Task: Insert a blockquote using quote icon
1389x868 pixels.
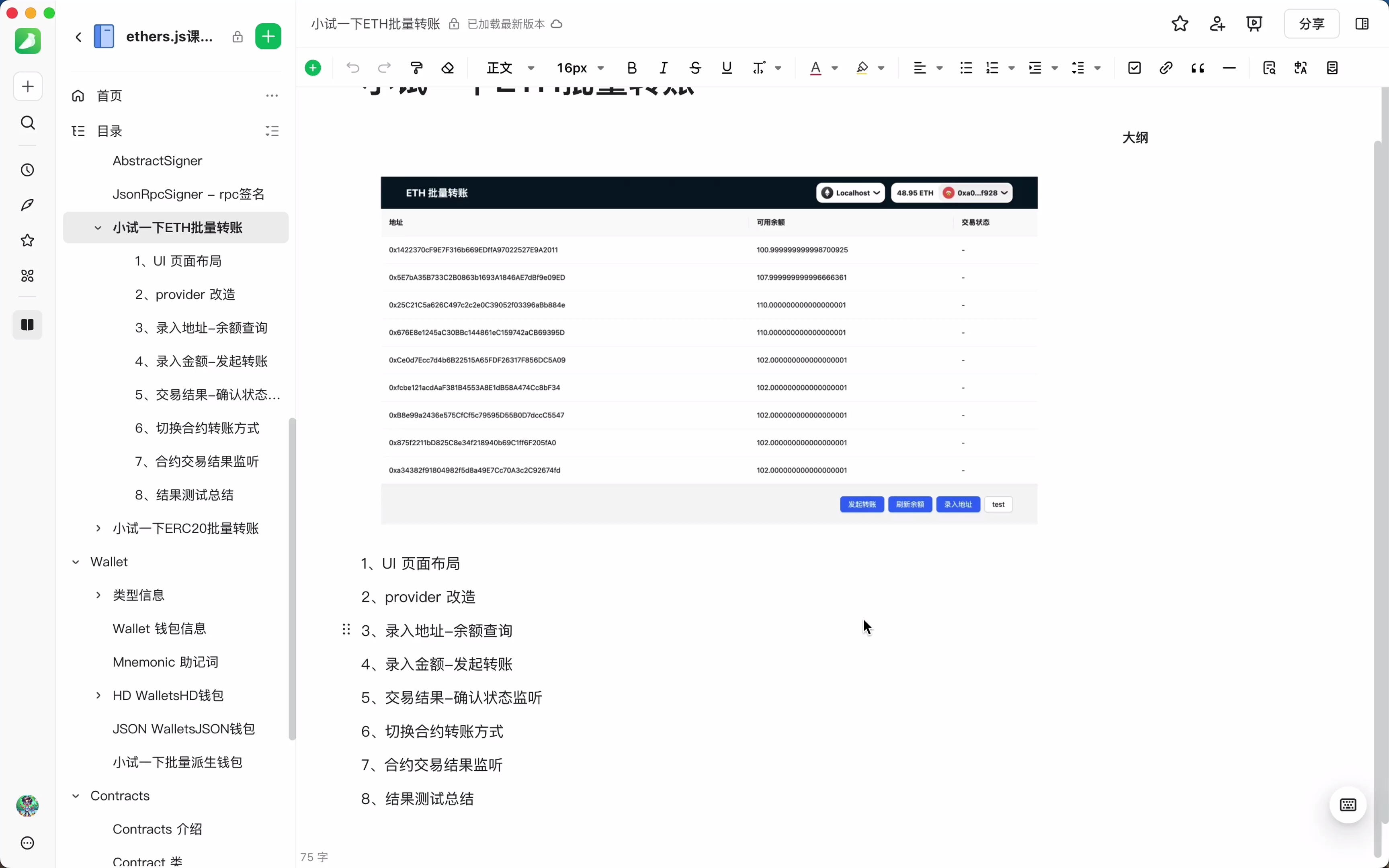Action: coord(1197,68)
